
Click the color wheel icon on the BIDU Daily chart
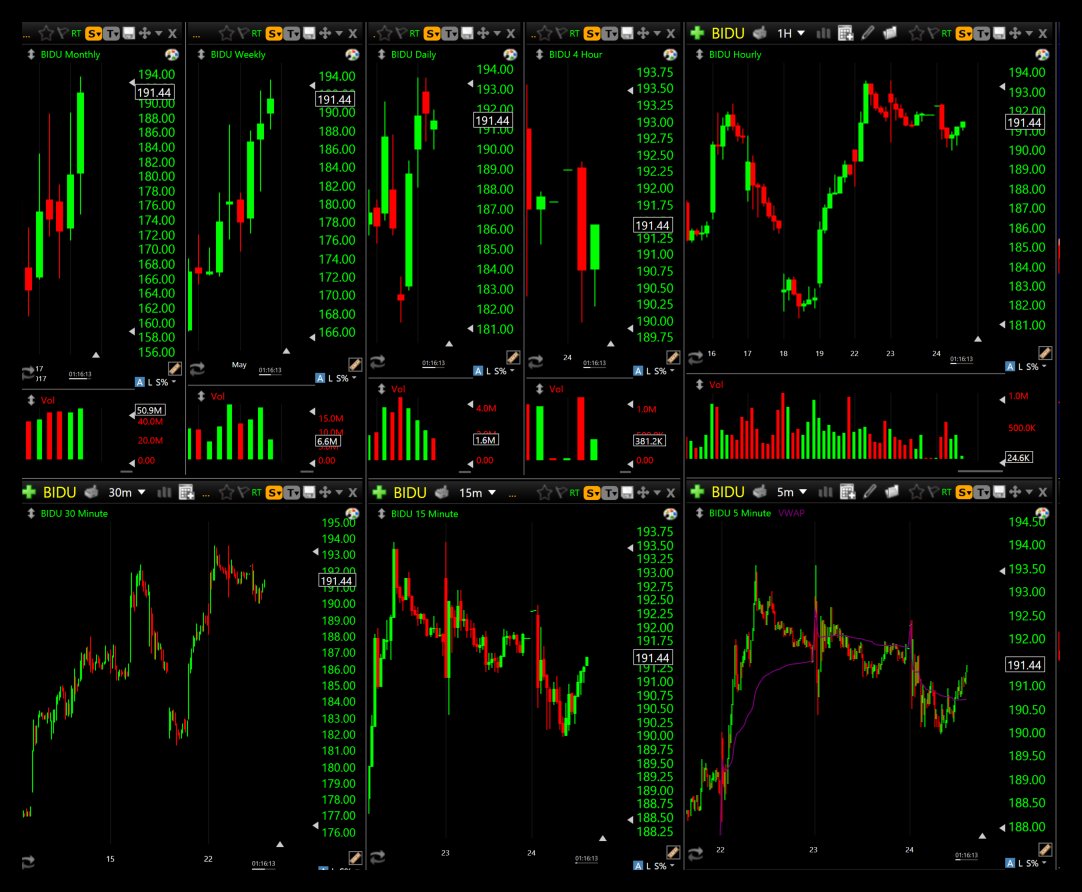pos(510,54)
